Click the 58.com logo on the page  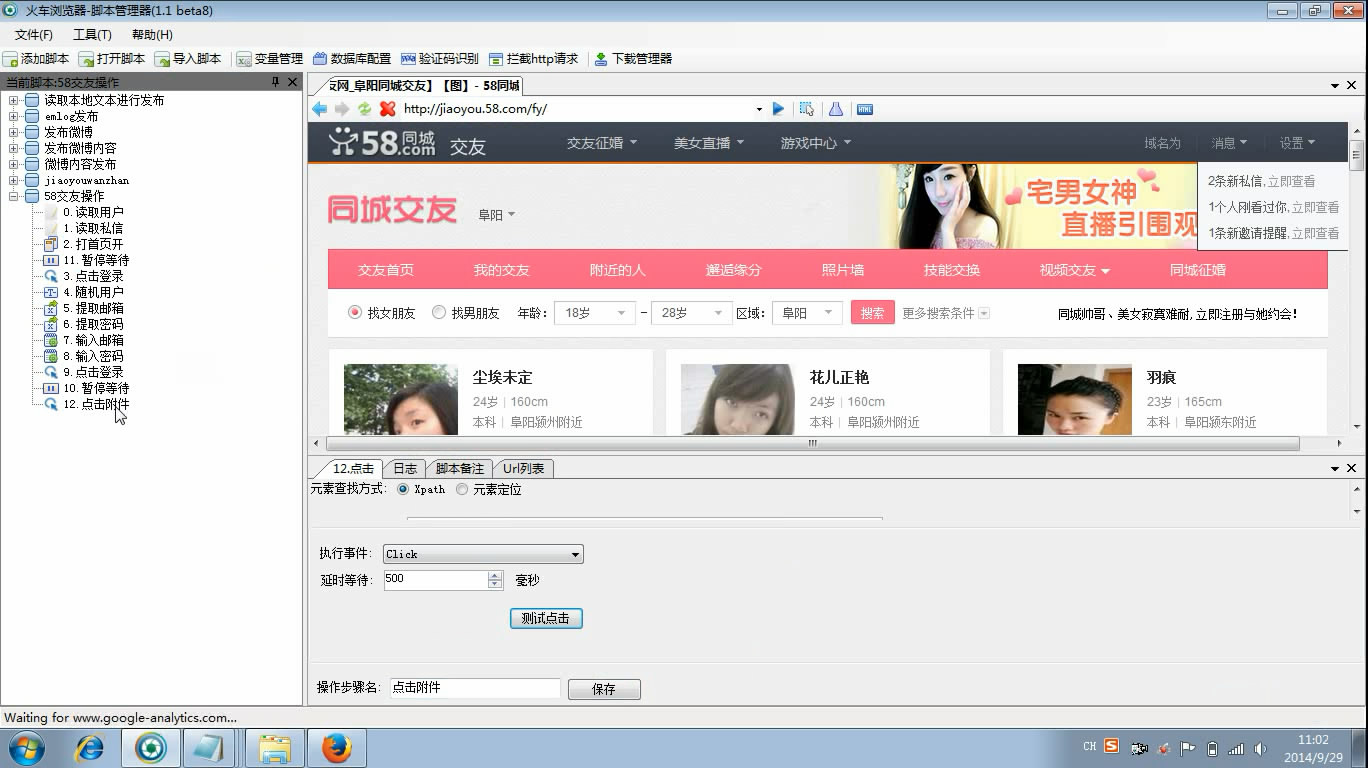[x=383, y=143]
